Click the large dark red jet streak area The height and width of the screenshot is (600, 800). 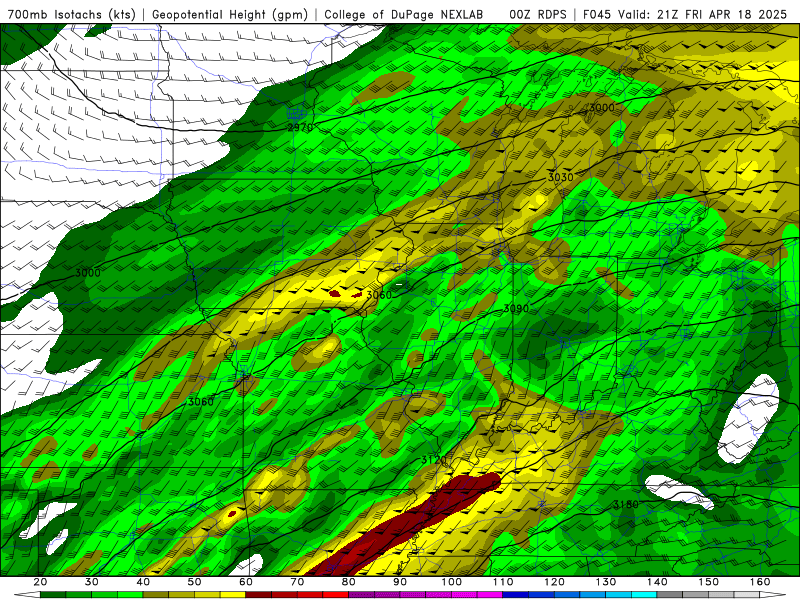pos(408,526)
